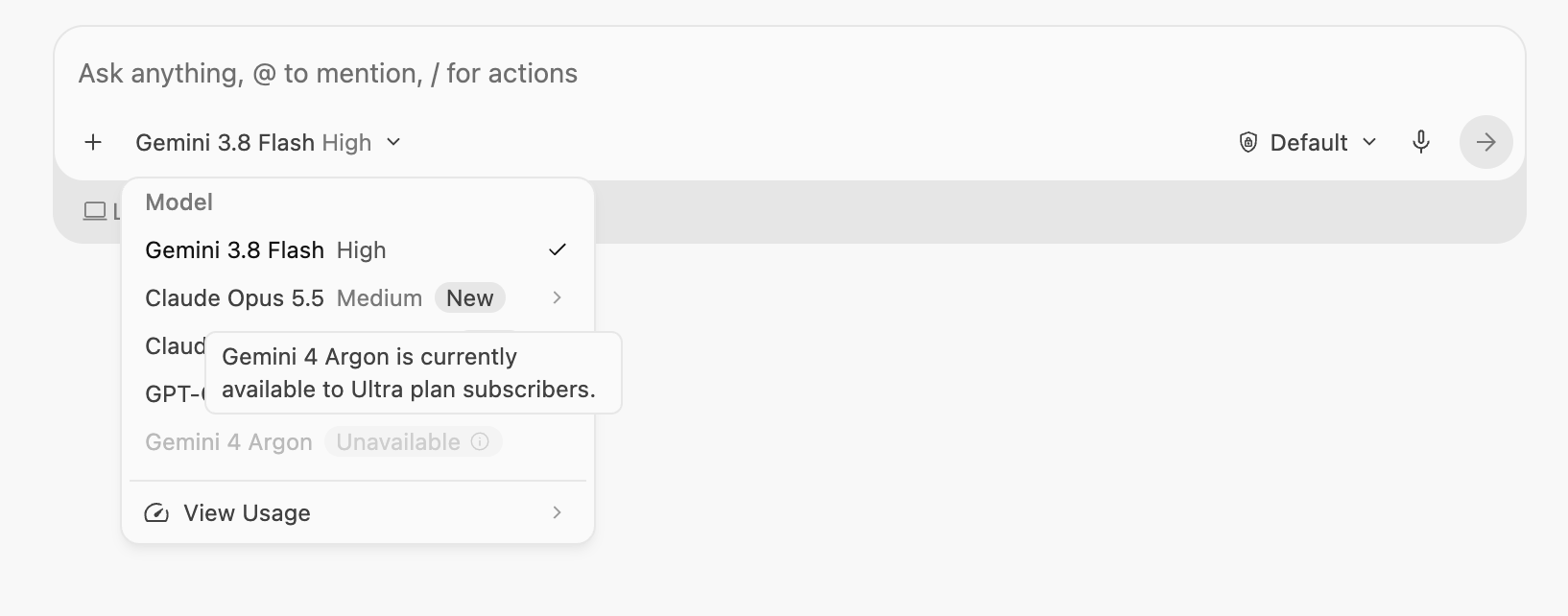Choose Claude Opus 5.5 Medium model

(358, 298)
